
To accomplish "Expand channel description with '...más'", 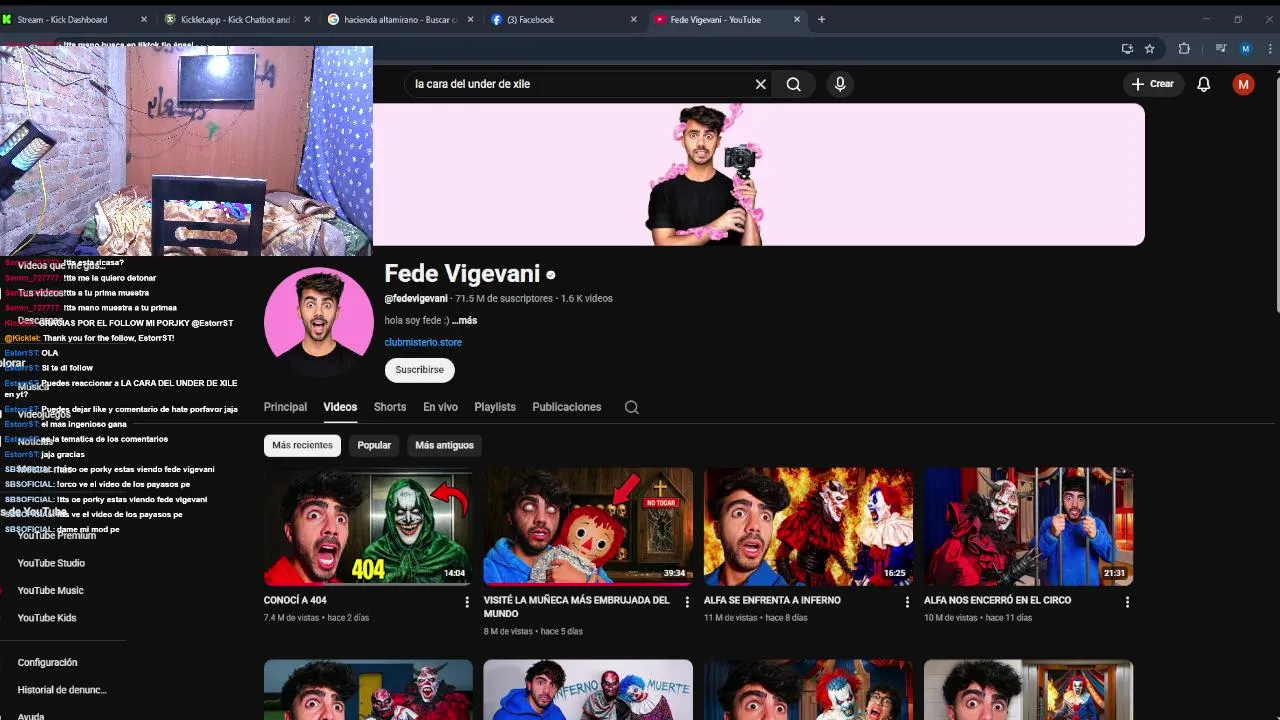I will [464, 320].
